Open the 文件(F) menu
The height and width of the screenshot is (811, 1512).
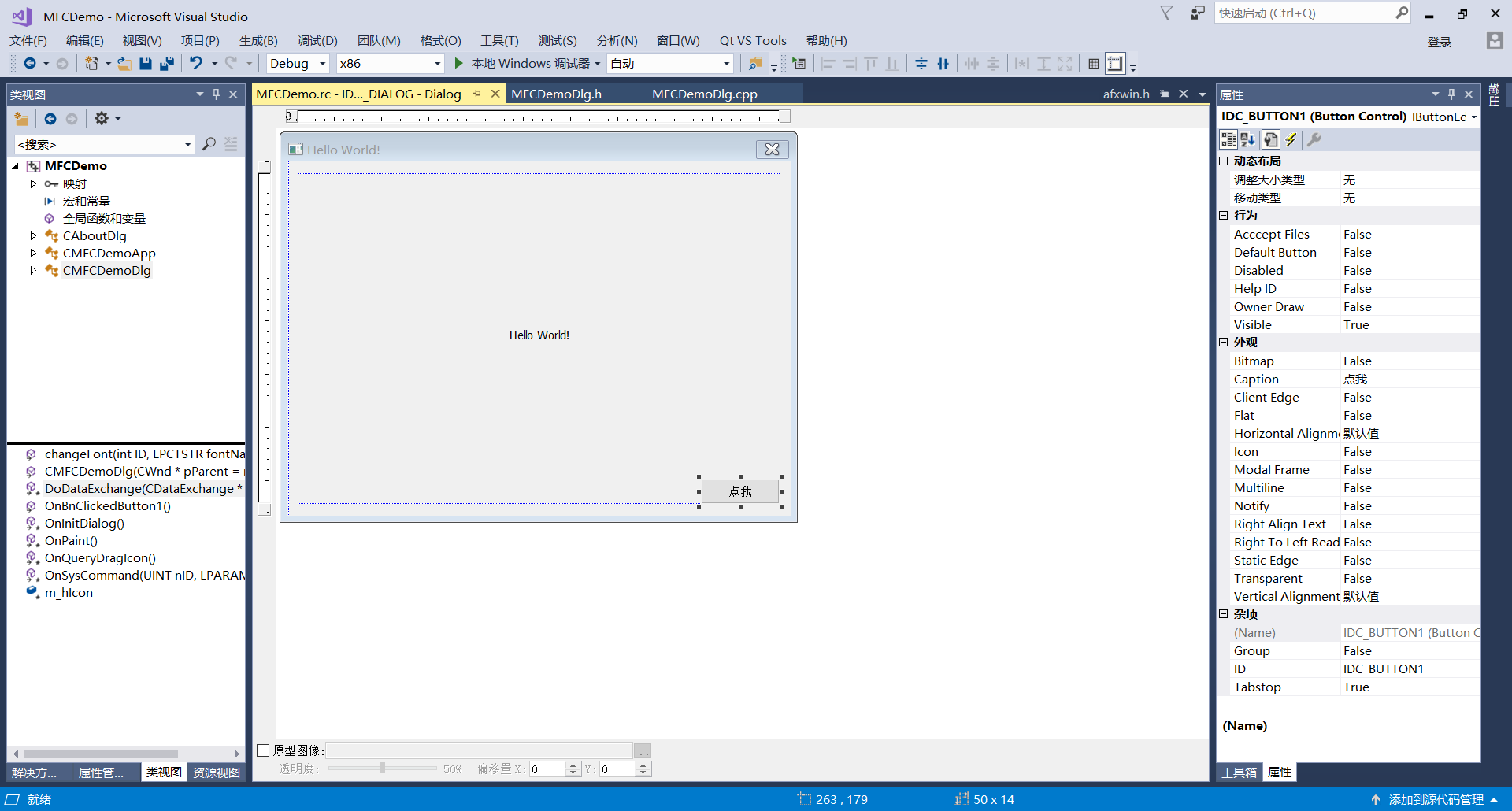28,41
